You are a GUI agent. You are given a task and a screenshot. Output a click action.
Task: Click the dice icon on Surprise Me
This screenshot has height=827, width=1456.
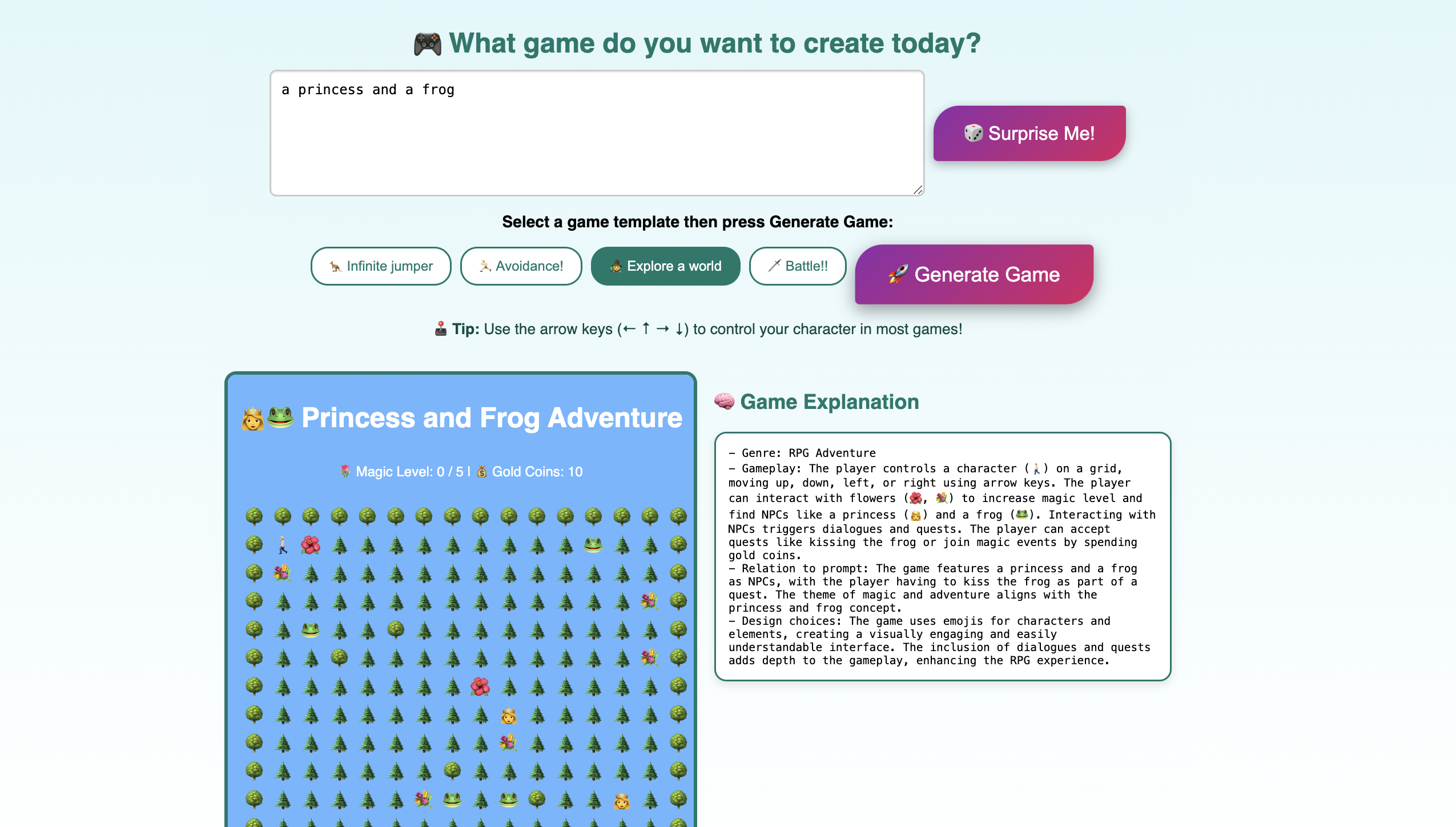(x=974, y=133)
